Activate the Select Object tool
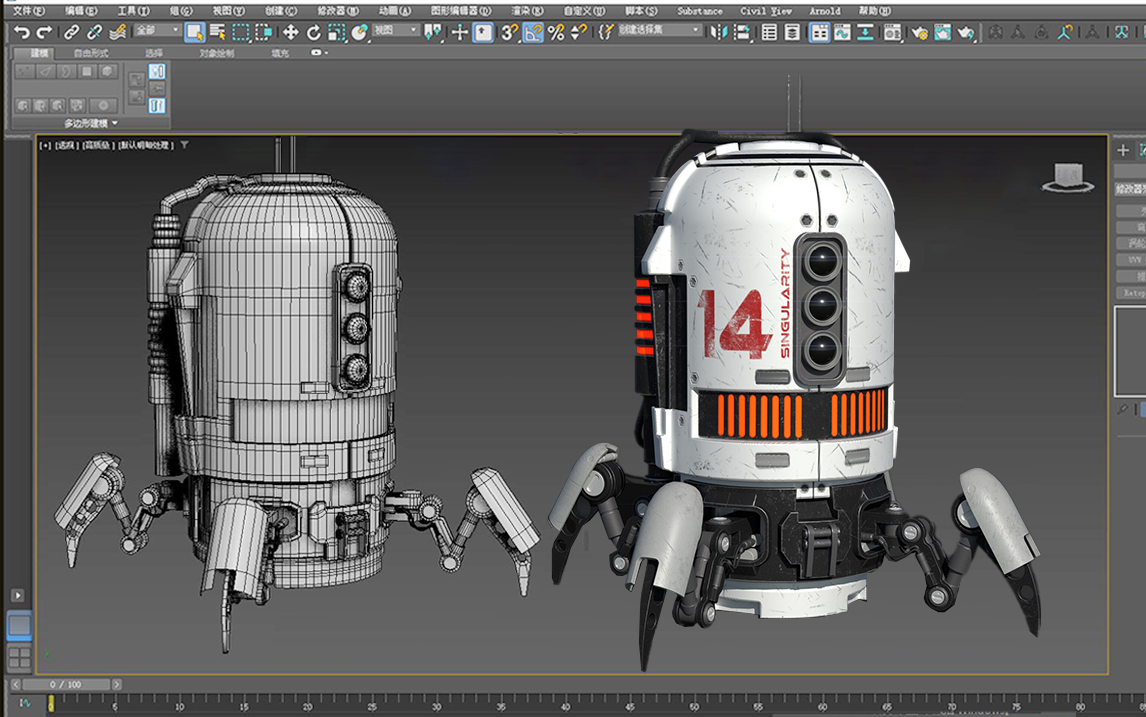Image resolution: width=1146 pixels, height=717 pixels. [x=195, y=32]
